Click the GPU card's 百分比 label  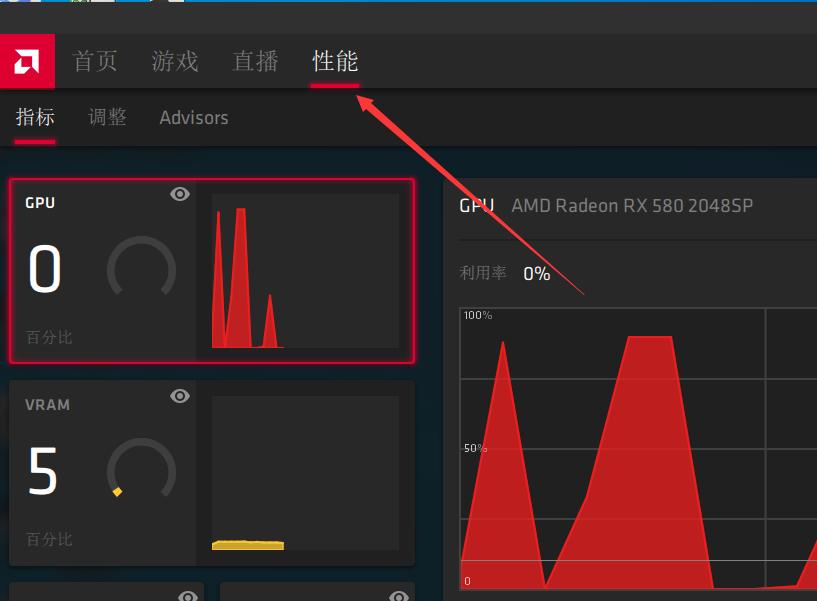pos(49,337)
